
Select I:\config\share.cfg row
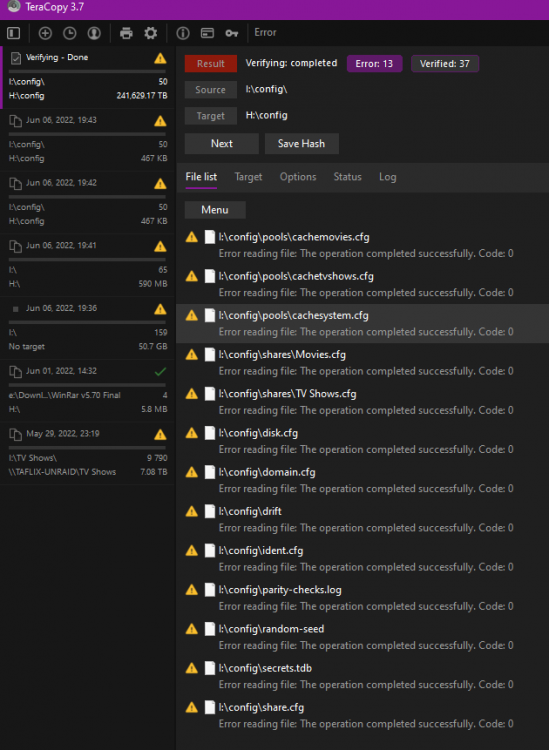coord(362,716)
